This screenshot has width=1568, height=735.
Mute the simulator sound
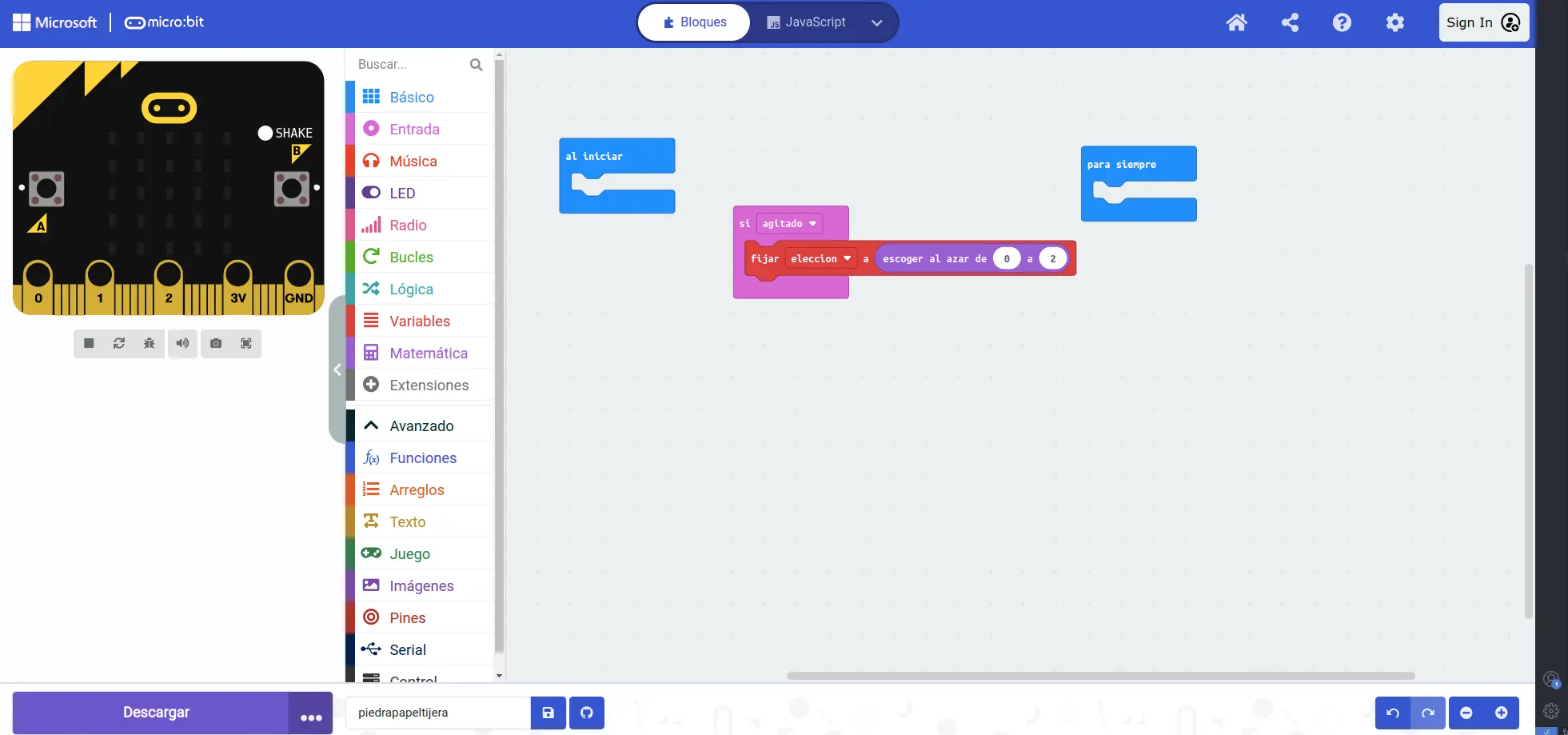pos(182,343)
